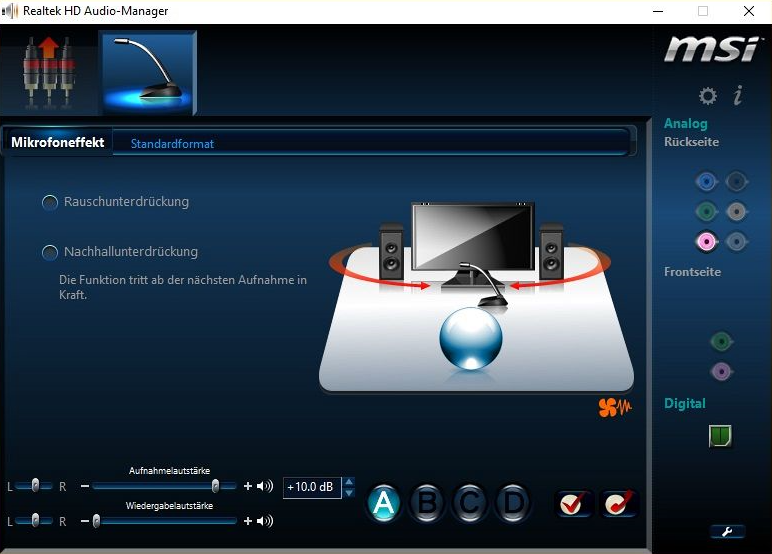The height and width of the screenshot is (554, 772).
Task: Select the microphone device tab
Action: 148,72
